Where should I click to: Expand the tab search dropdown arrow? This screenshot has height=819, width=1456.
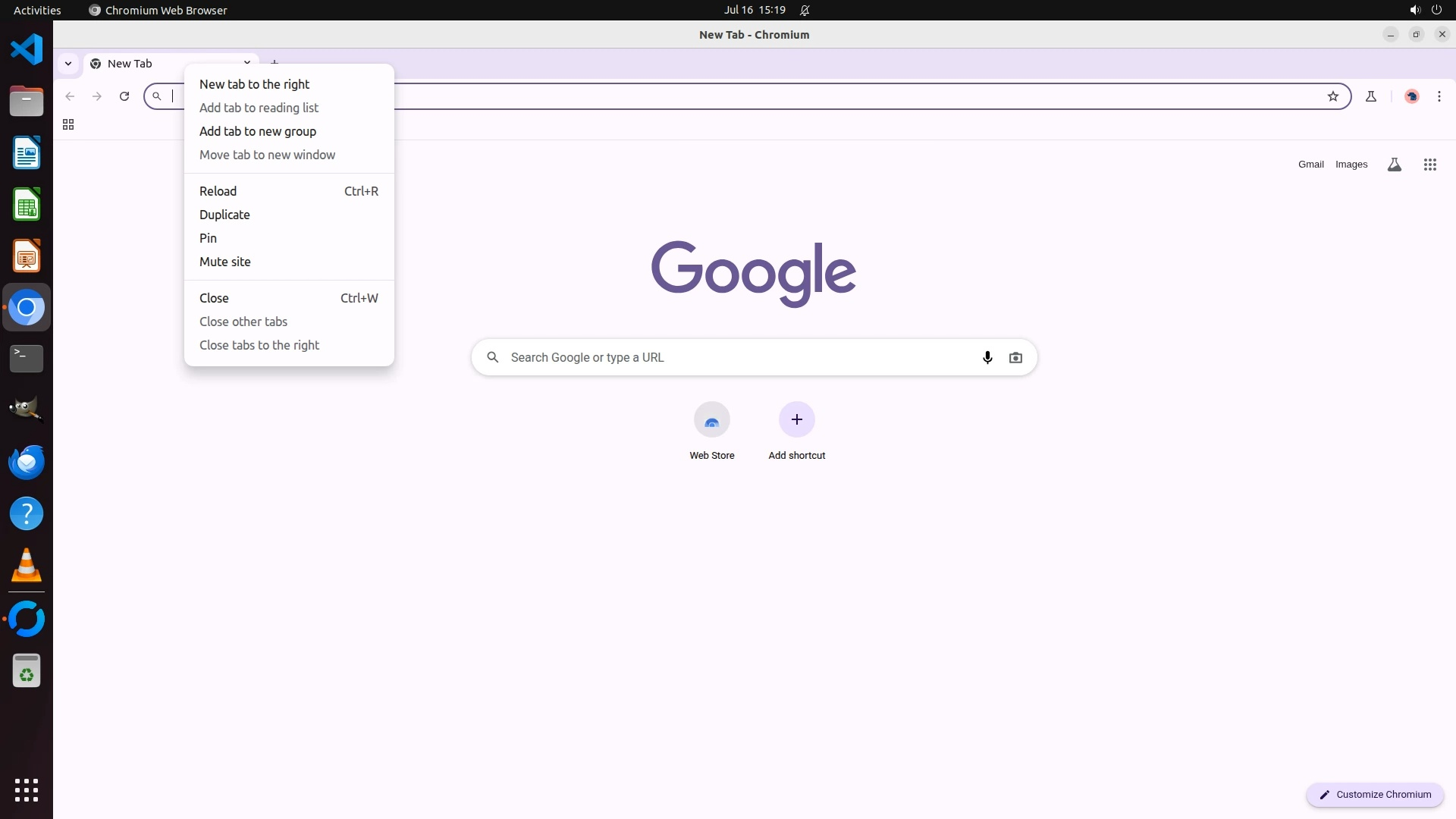(68, 64)
